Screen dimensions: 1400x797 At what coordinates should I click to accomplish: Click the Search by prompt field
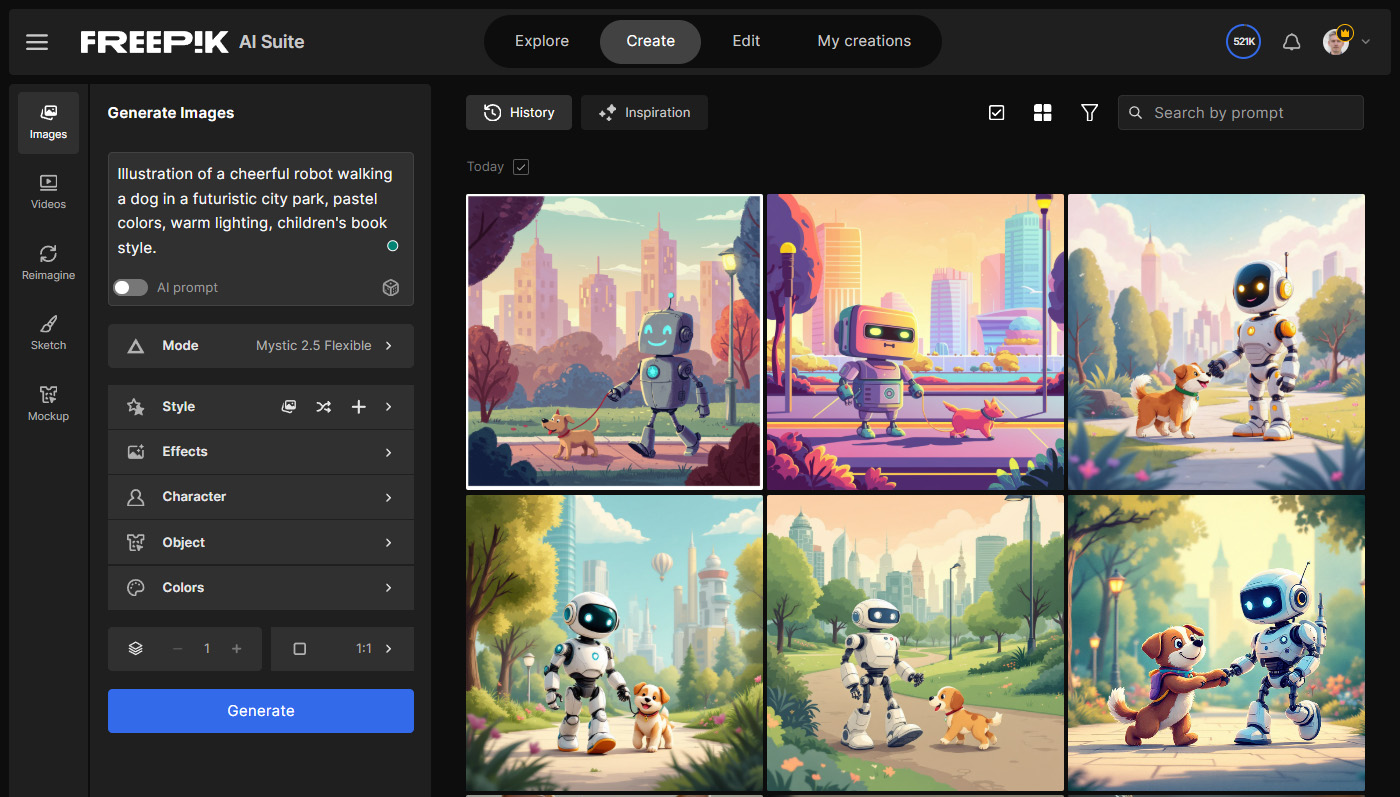(x=1241, y=113)
